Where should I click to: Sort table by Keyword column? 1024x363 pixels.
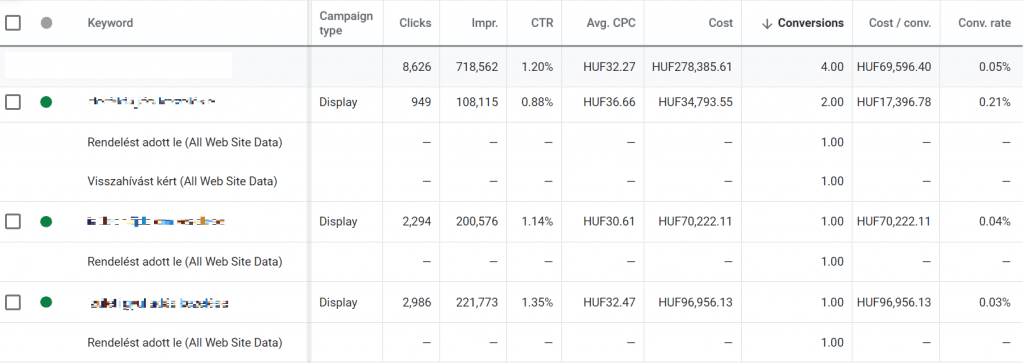[110, 23]
